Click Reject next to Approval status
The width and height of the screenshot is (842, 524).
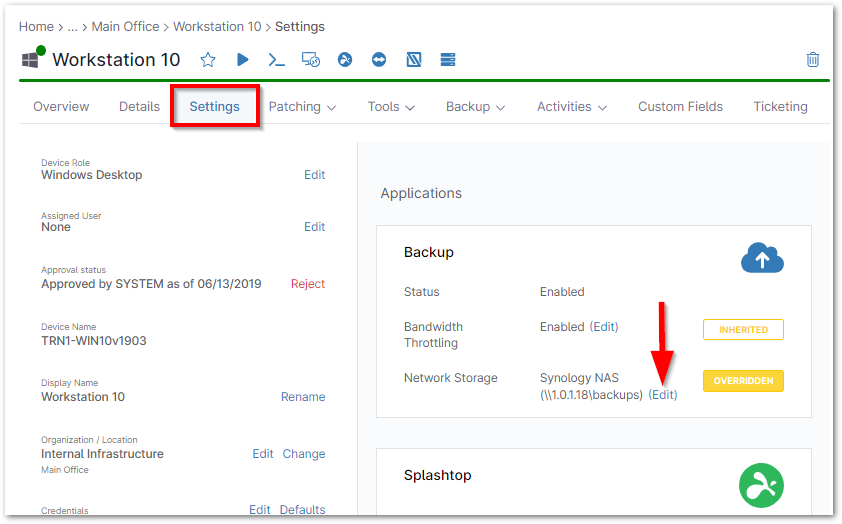pos(307,284)
